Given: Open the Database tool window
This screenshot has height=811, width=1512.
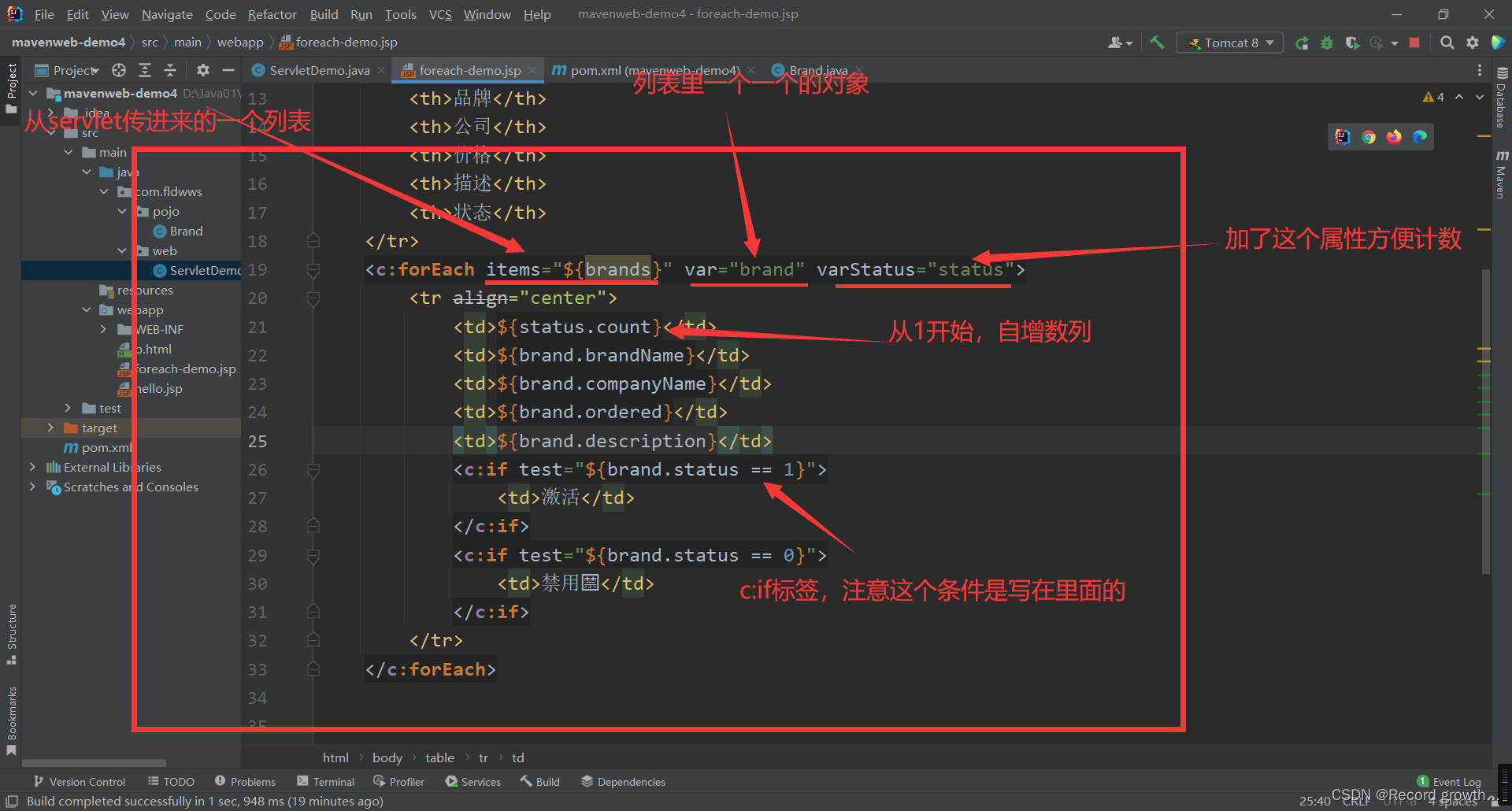Looking at the screenshot, I should [1500, 102].
